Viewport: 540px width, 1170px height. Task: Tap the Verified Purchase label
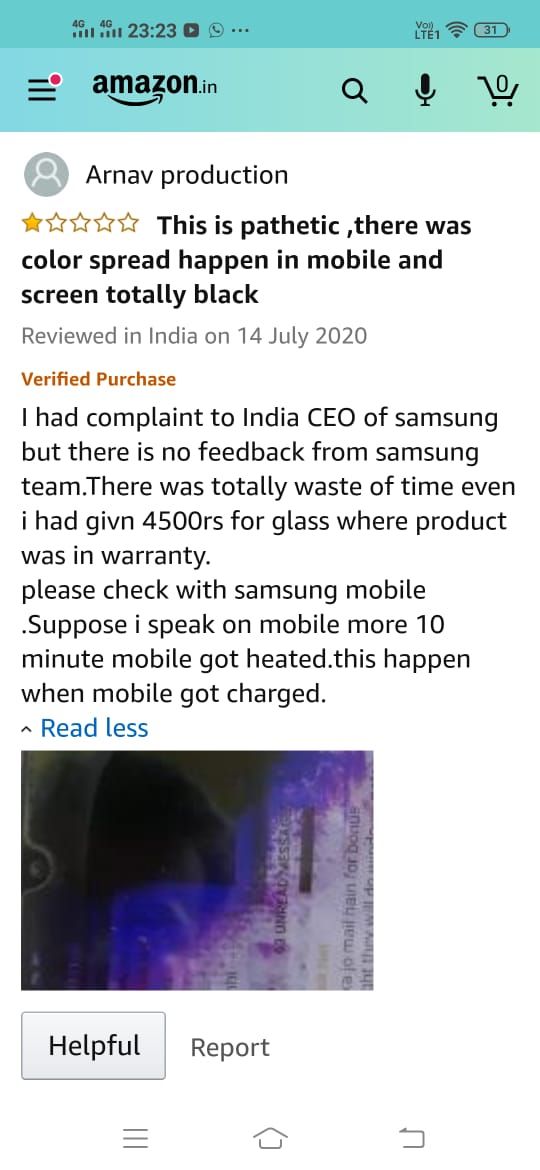pos(98,379)
